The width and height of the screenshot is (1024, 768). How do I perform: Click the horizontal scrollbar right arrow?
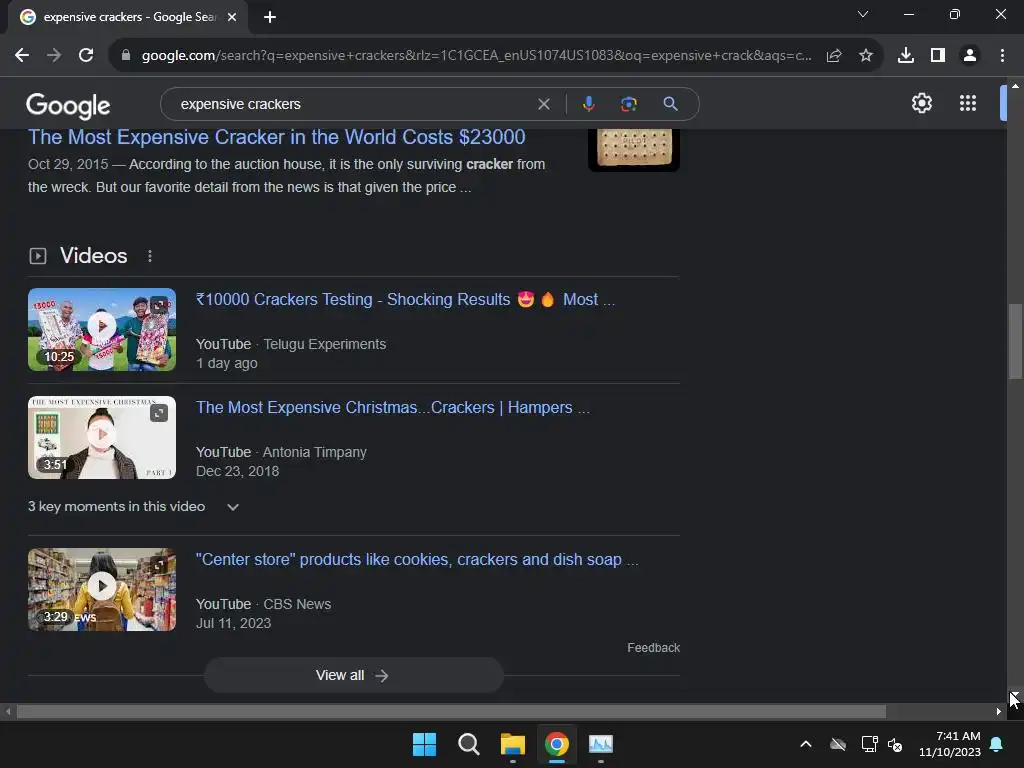[999, 712]
